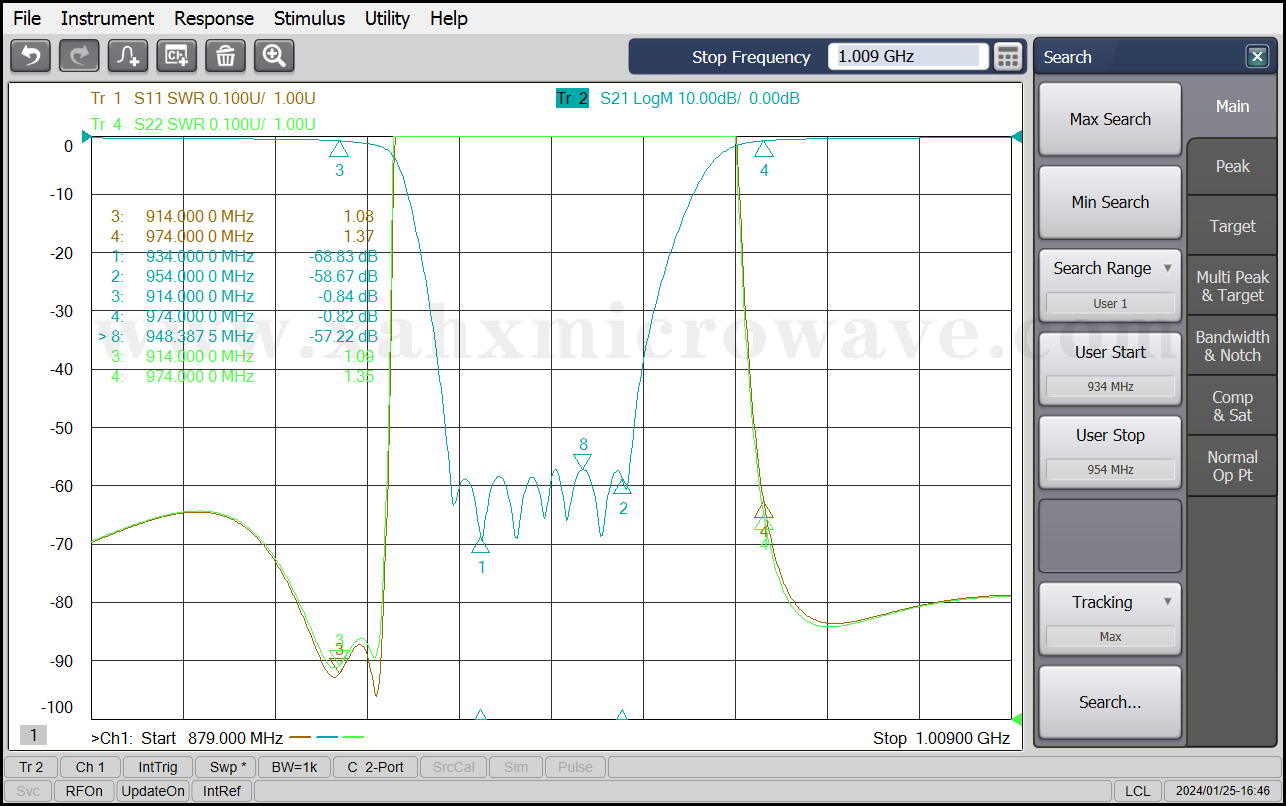Click the trash delete icon

tap(226, 56)
